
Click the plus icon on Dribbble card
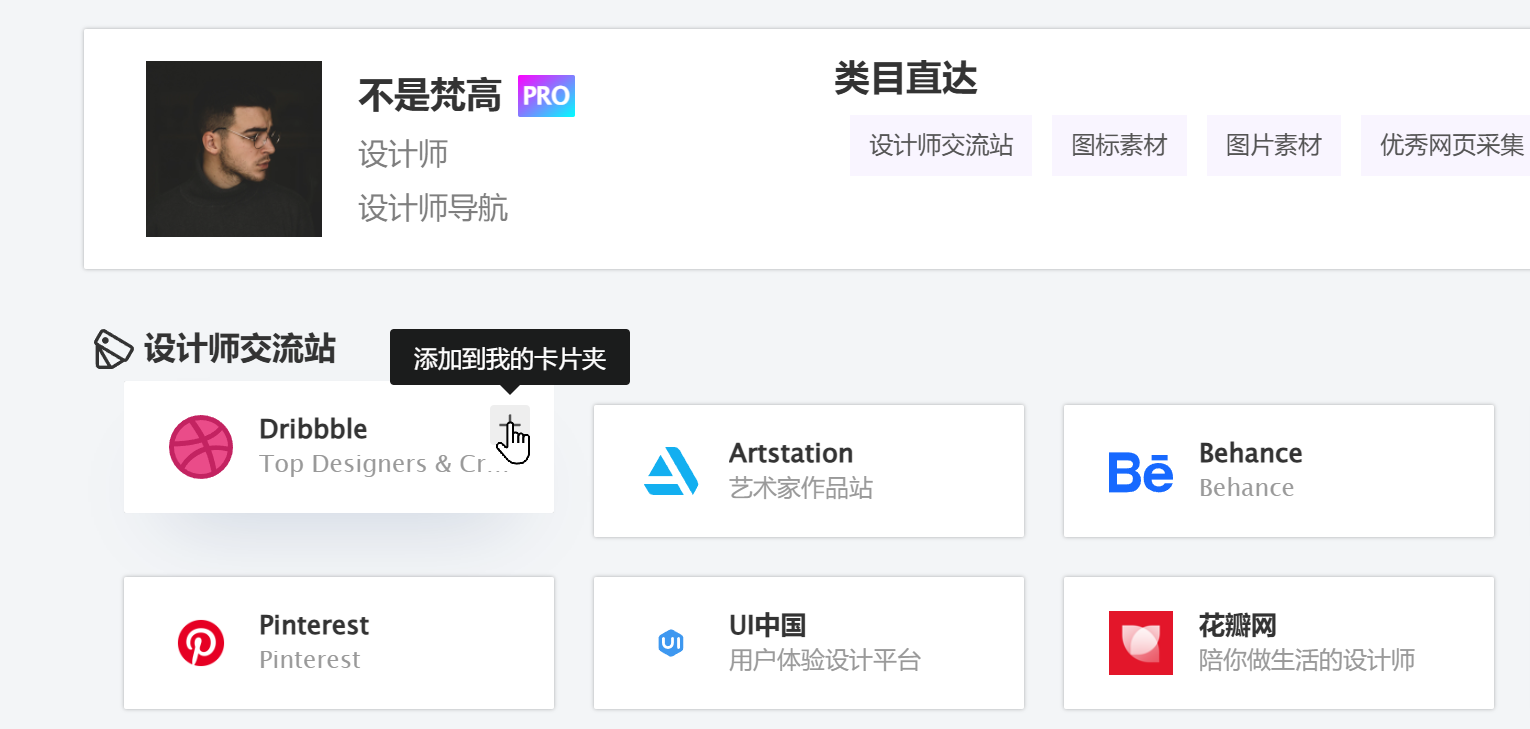click(x=509, y=424)
